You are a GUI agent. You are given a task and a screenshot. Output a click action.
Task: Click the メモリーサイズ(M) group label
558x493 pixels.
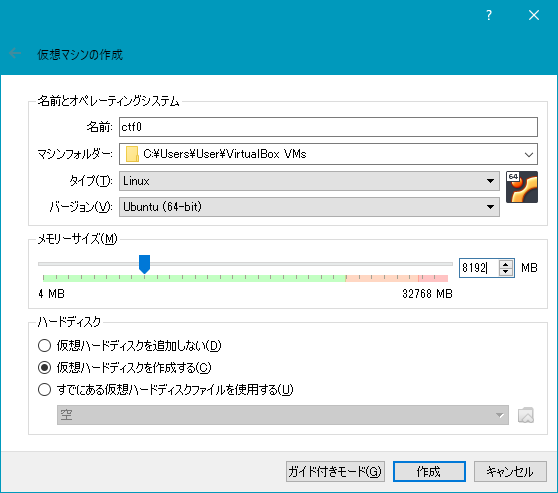pos(77,239)
